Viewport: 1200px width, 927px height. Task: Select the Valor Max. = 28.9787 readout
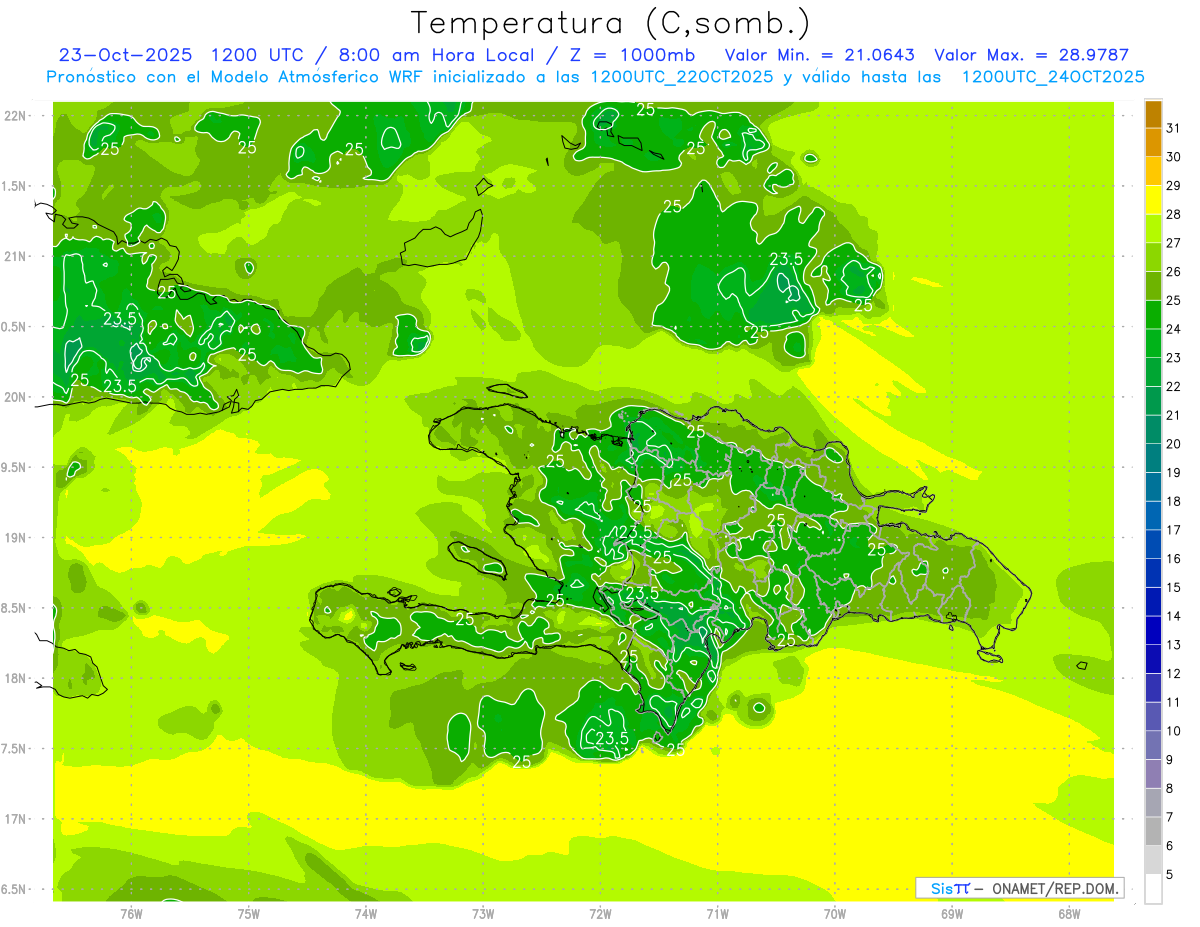tap(1030, 55)
